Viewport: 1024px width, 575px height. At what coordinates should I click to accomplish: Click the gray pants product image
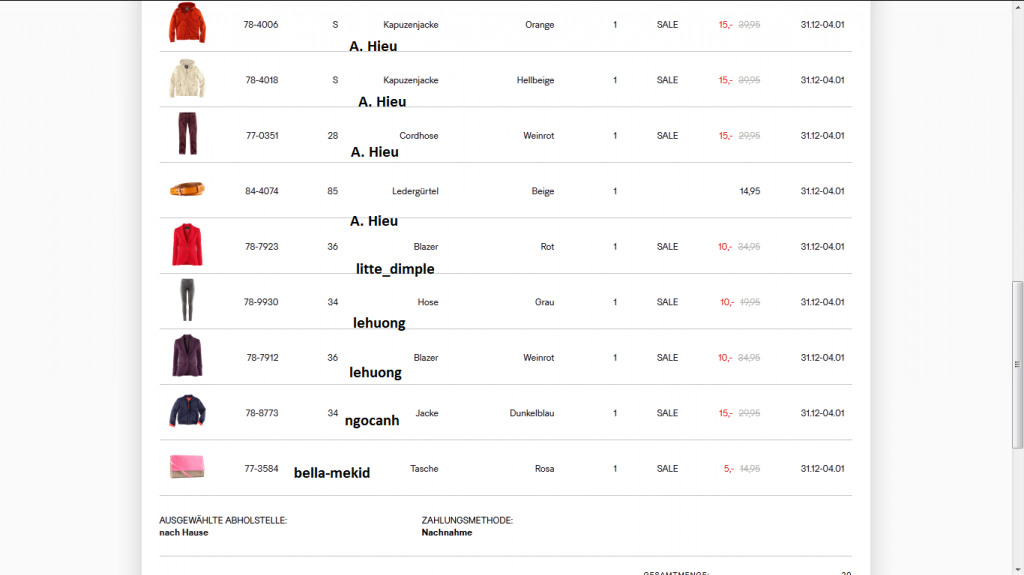pos(187,301)
